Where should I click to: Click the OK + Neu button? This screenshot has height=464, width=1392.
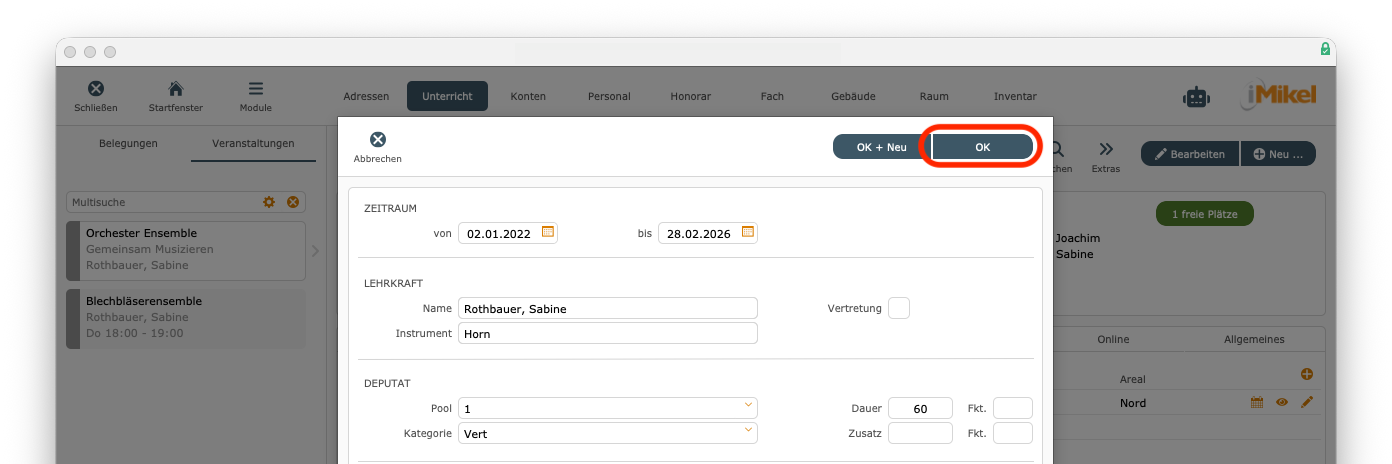[881, 147]
